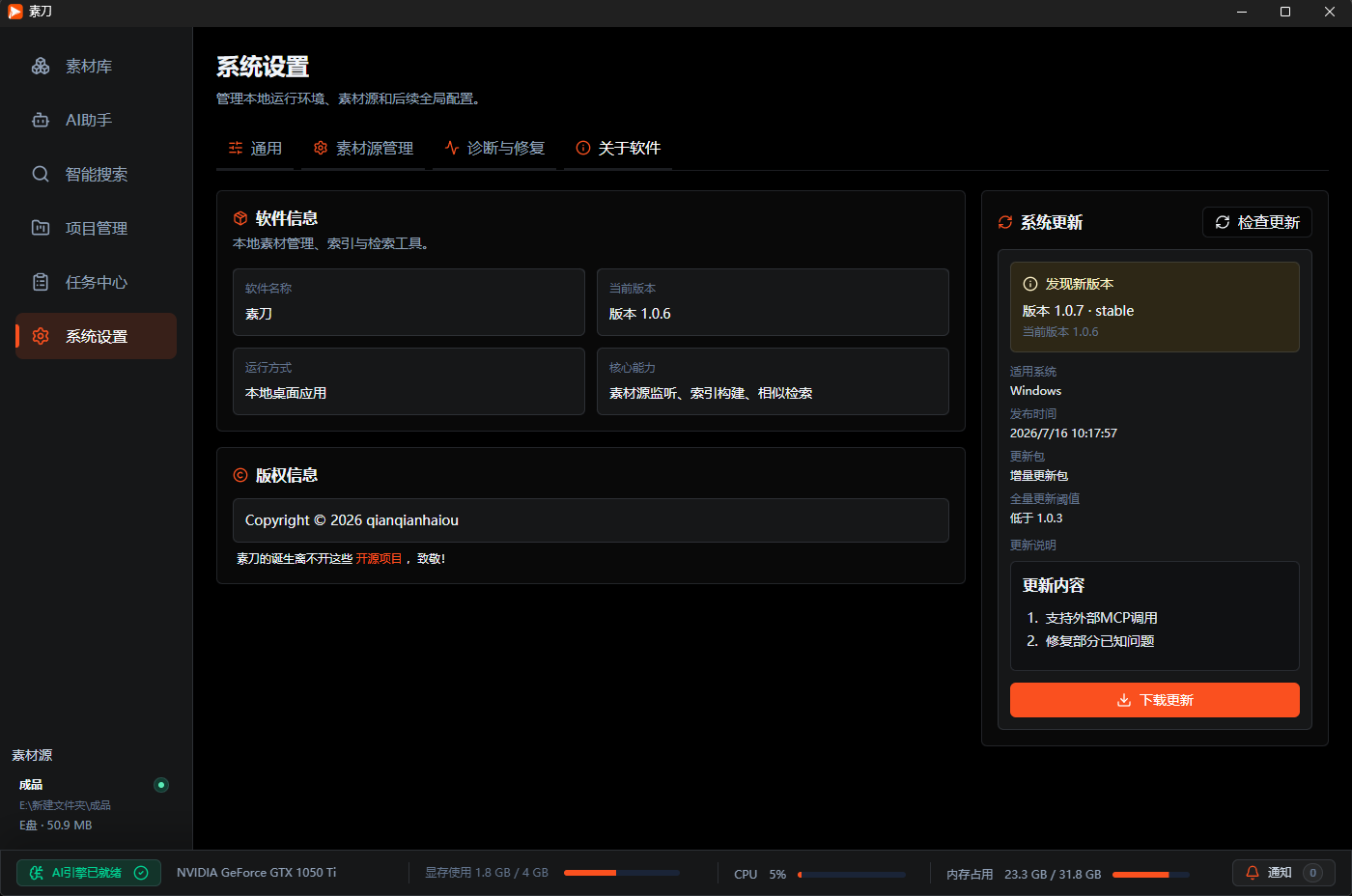This screenshot has height=896, width=1352.
Task: Click the 支持外部MCP调用 update note
Action: 1102,618
